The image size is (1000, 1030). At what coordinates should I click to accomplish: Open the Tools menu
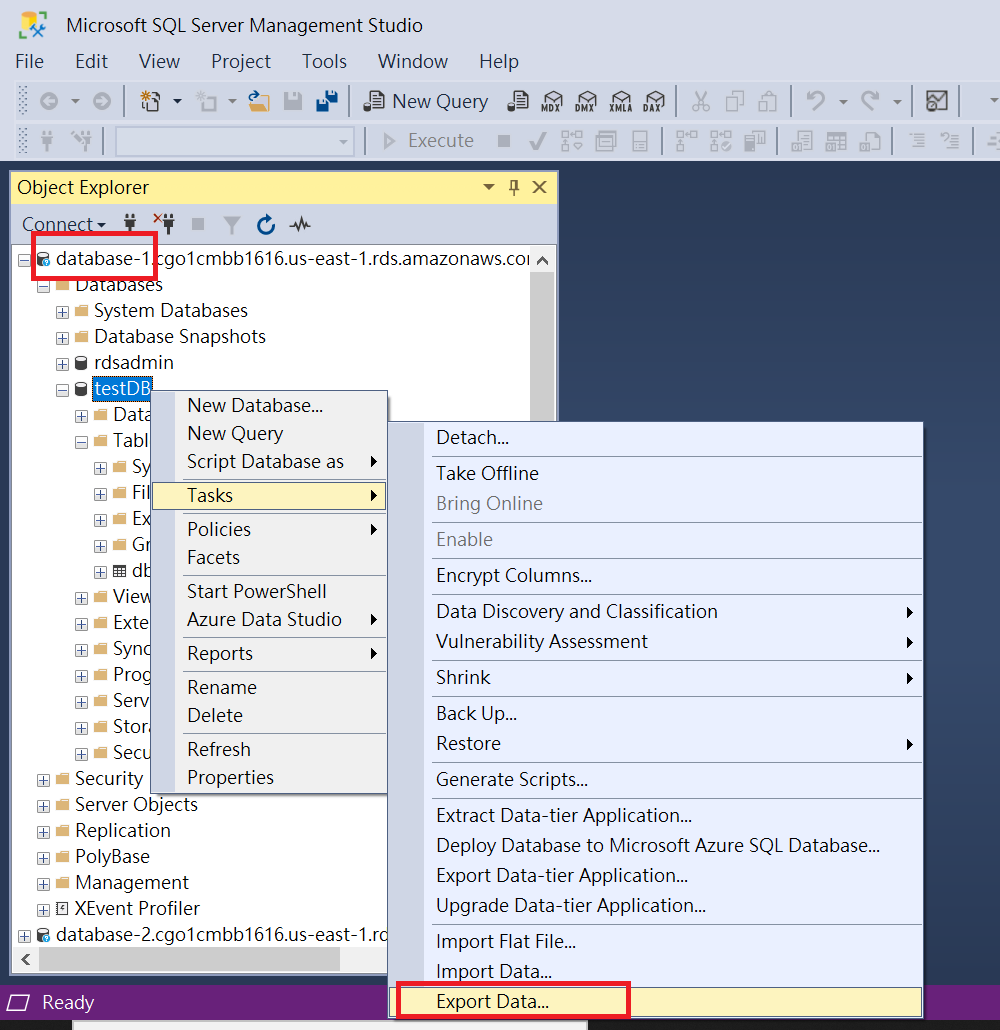coord(324,62)
